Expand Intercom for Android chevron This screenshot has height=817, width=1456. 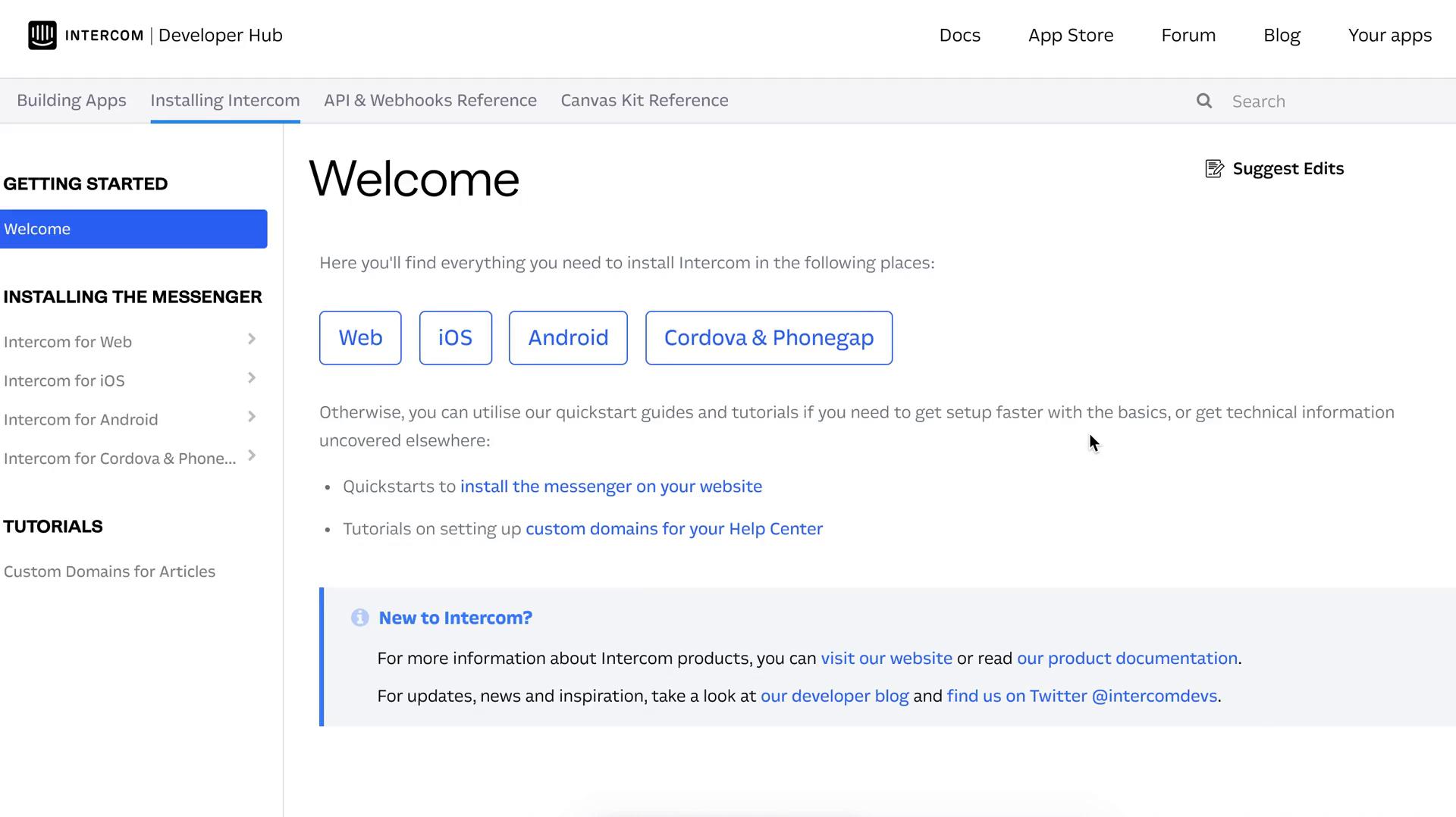[x=252, y=416]
